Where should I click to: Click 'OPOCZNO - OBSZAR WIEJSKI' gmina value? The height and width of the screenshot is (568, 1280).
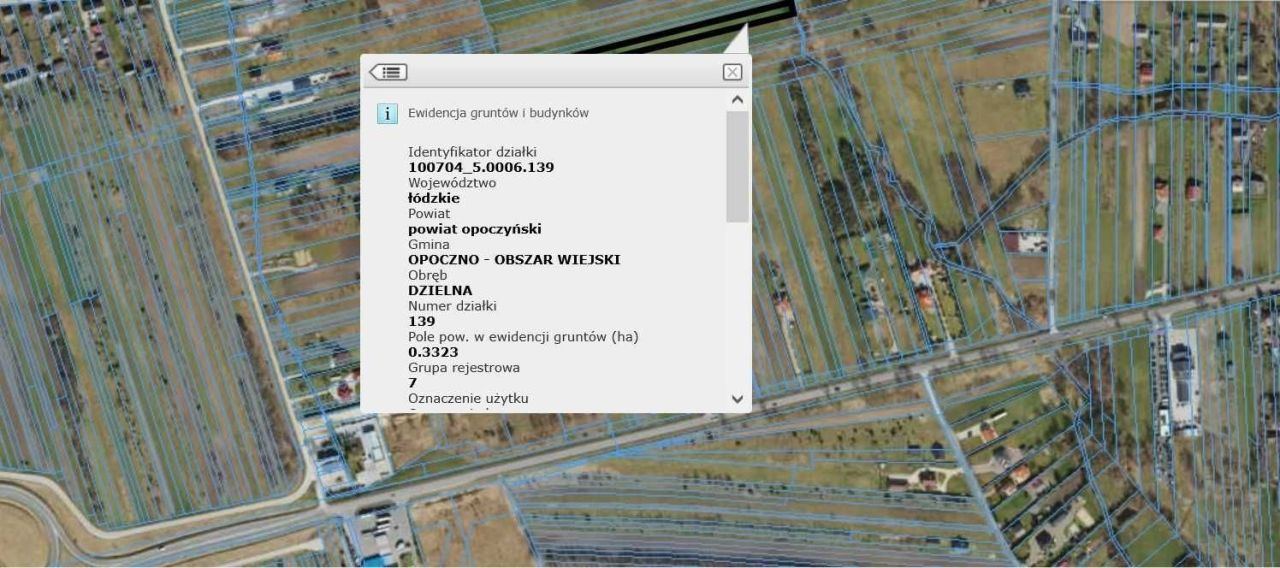tap(514, 260)
